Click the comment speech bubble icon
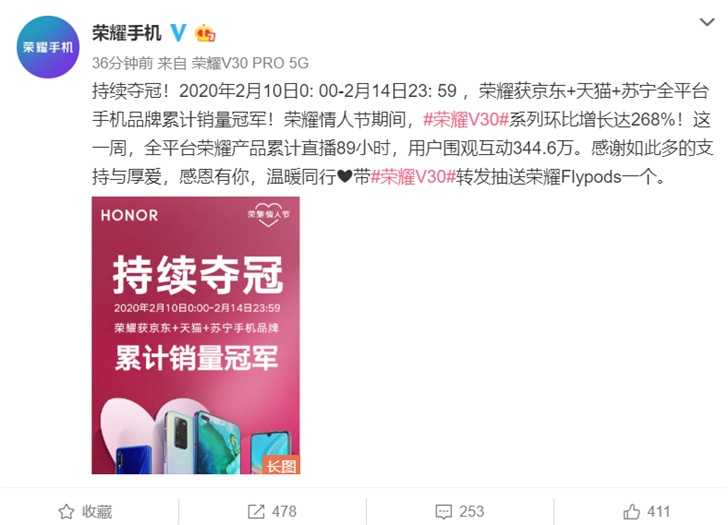This screenshot has width=728, height=525. click(x=443, y=512)
